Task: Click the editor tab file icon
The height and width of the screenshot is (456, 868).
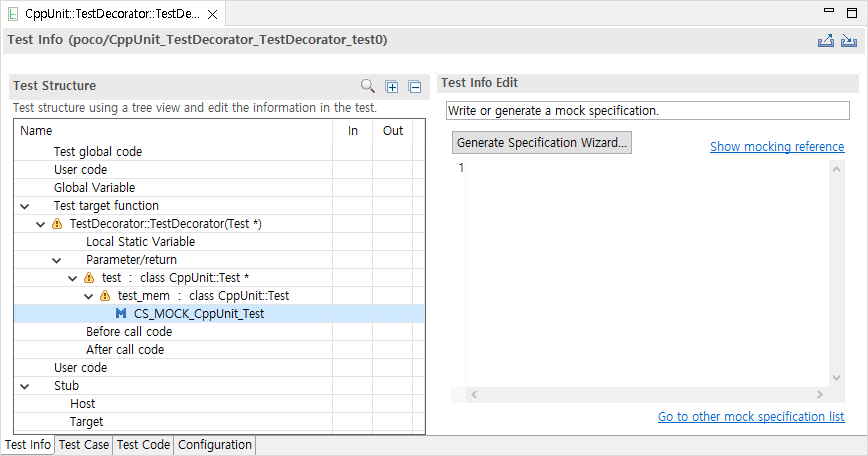Action: [x=13, y=14]
